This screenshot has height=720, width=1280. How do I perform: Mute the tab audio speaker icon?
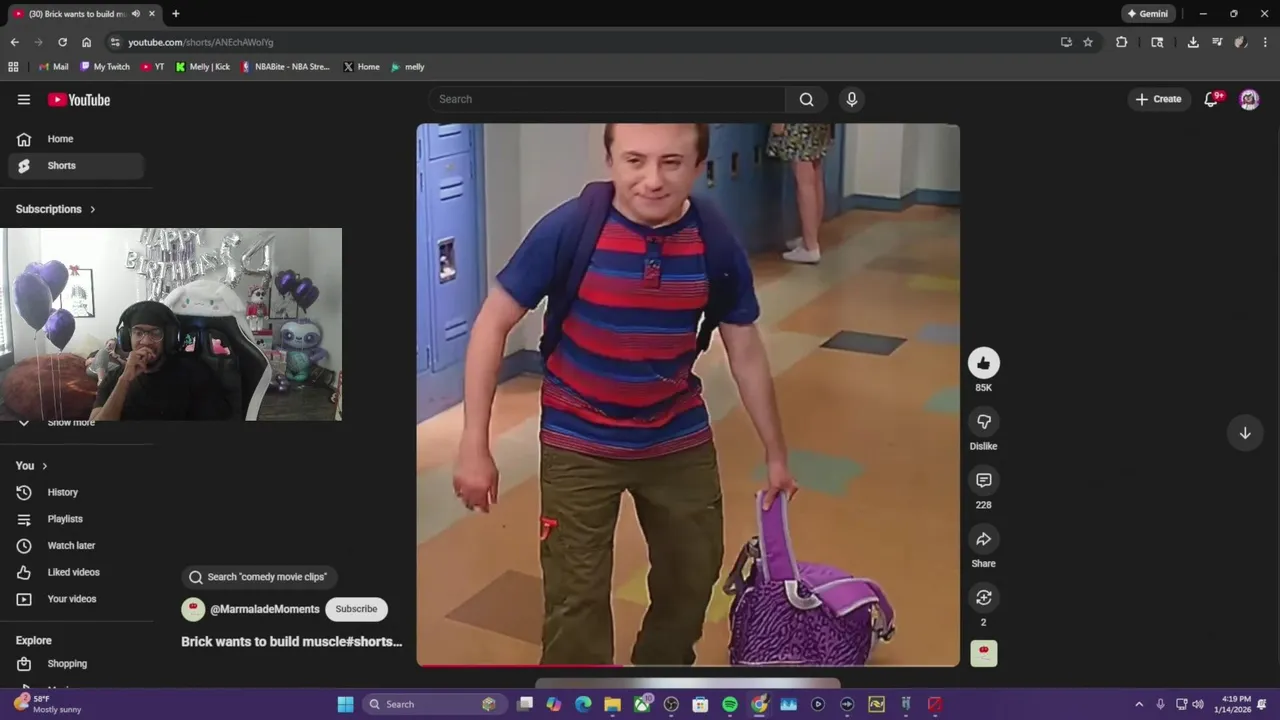[135, 14]
